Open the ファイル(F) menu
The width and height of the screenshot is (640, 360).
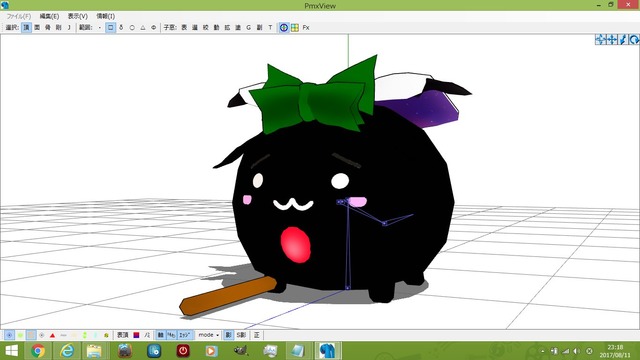(19, 16)
